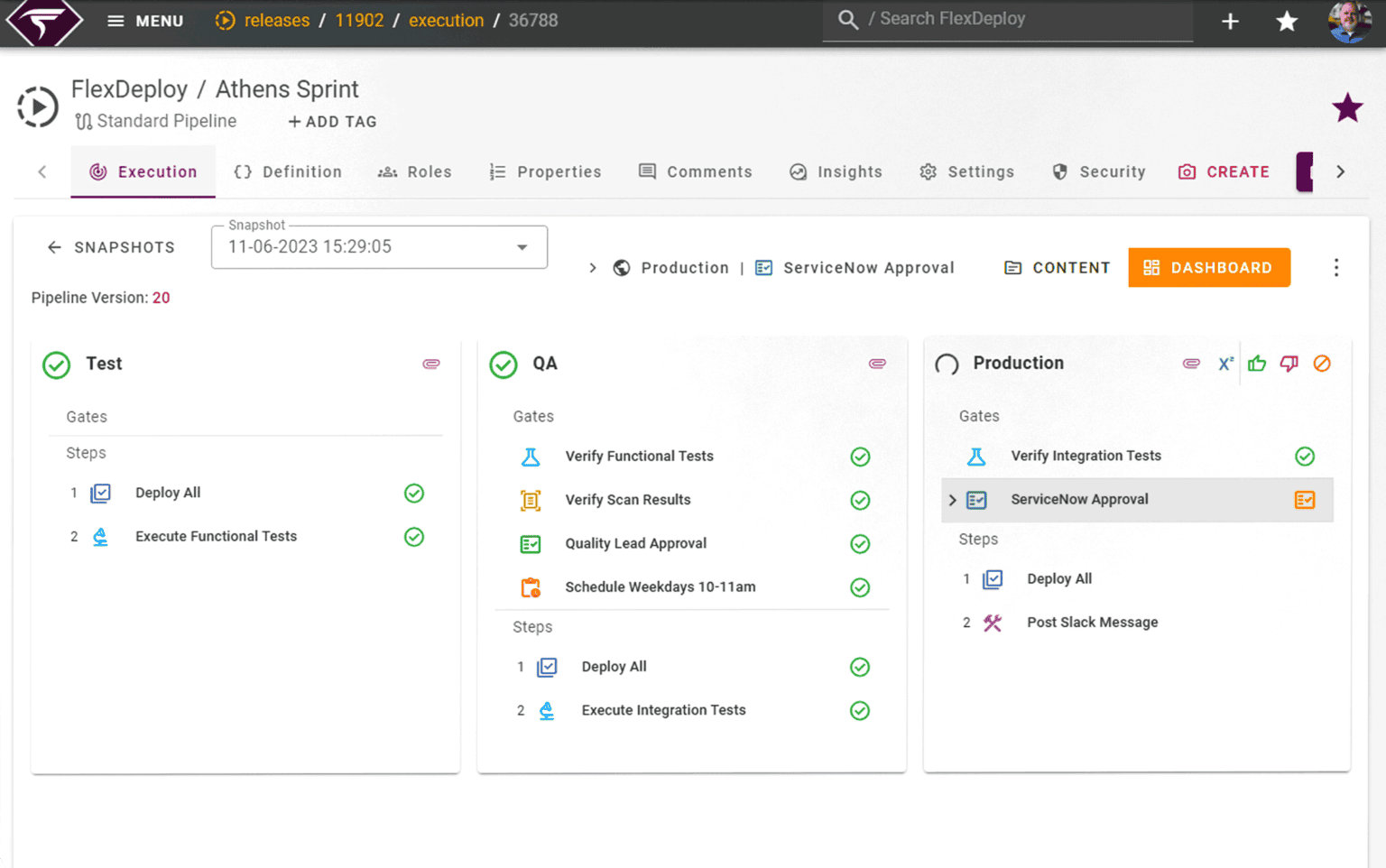Image resolution: width=1386 pixels, height=868 pixels.
Task: Open the Snapshot date dropdown
Action: click(x=379, y=247)
